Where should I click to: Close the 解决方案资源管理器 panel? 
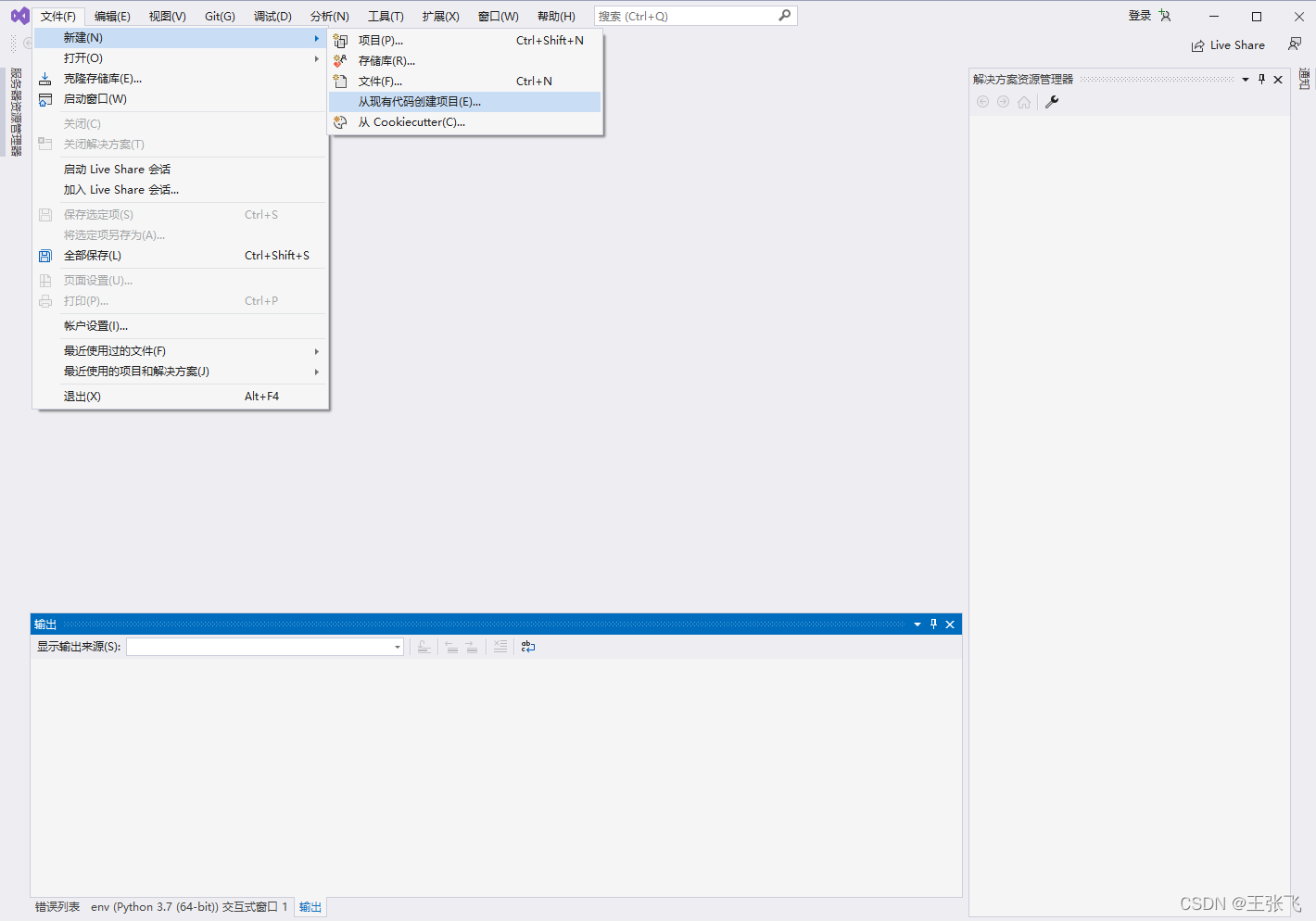(1278, 80)
